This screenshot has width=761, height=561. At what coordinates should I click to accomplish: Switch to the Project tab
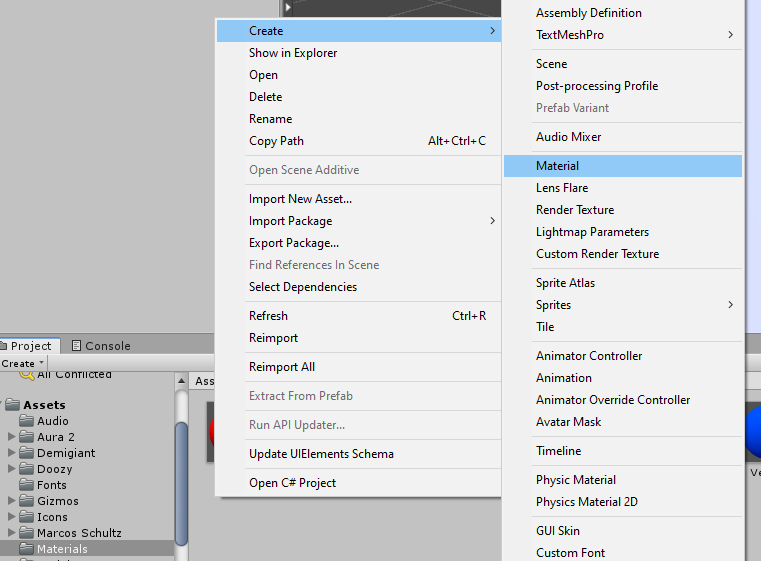[x=29, y=346]
